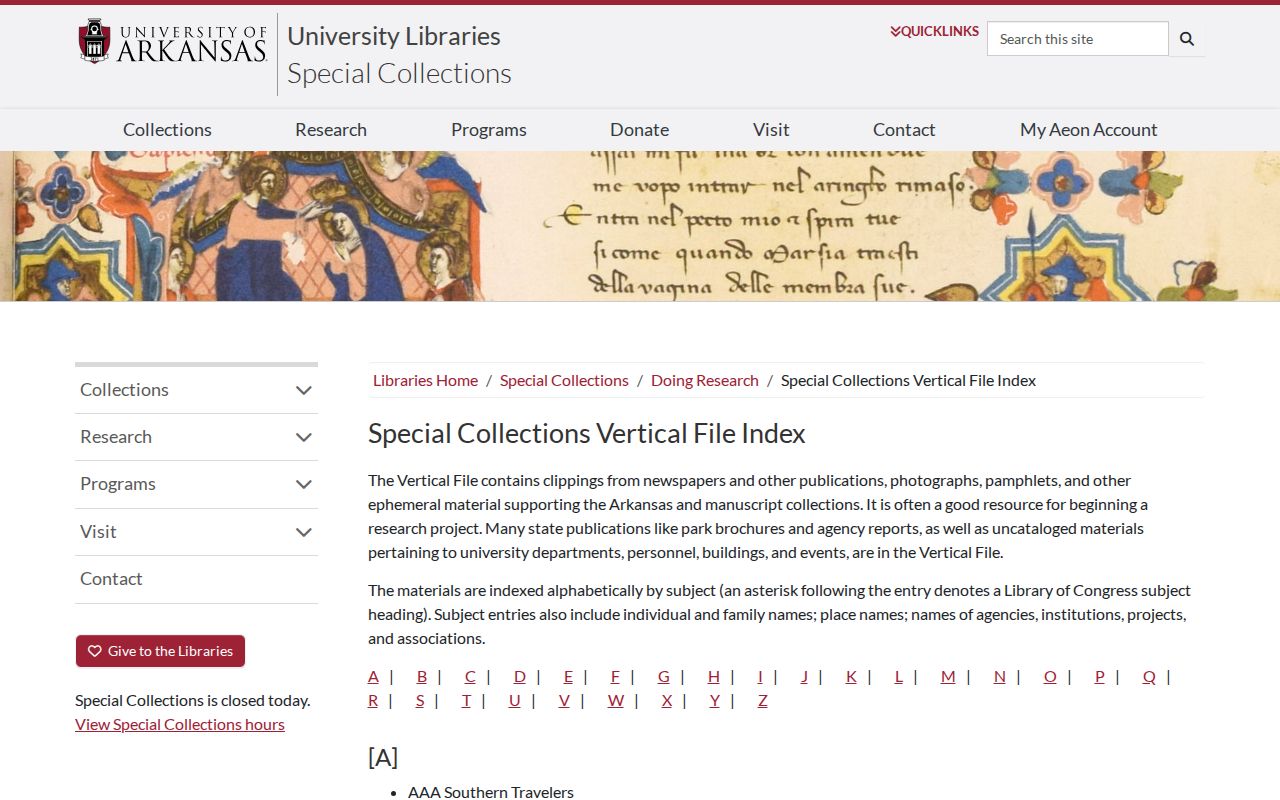Click the University of Arkansas logo
Image resolution: width=1280 pixels, height=800 pixels.
173,42
